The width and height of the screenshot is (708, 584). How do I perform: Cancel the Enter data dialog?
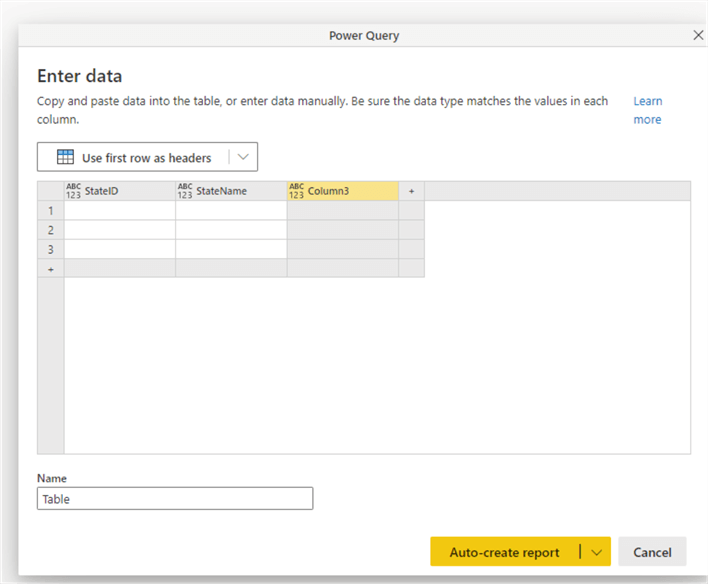pyautogui.click(x=652, y=552)
